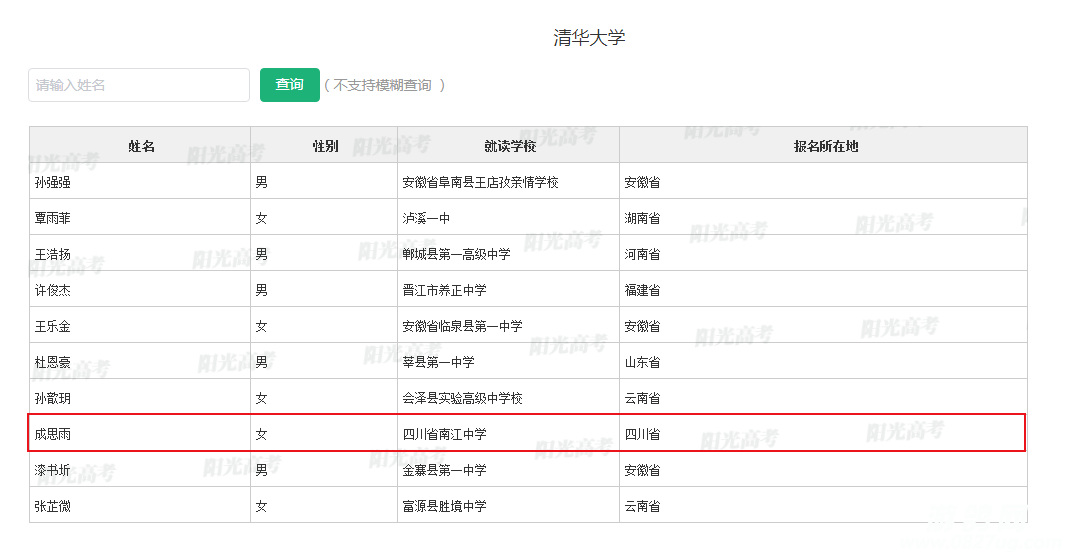Click 安徽省 location in 王乐金's row
1069x557 pixels.
(x=642, y=327)
